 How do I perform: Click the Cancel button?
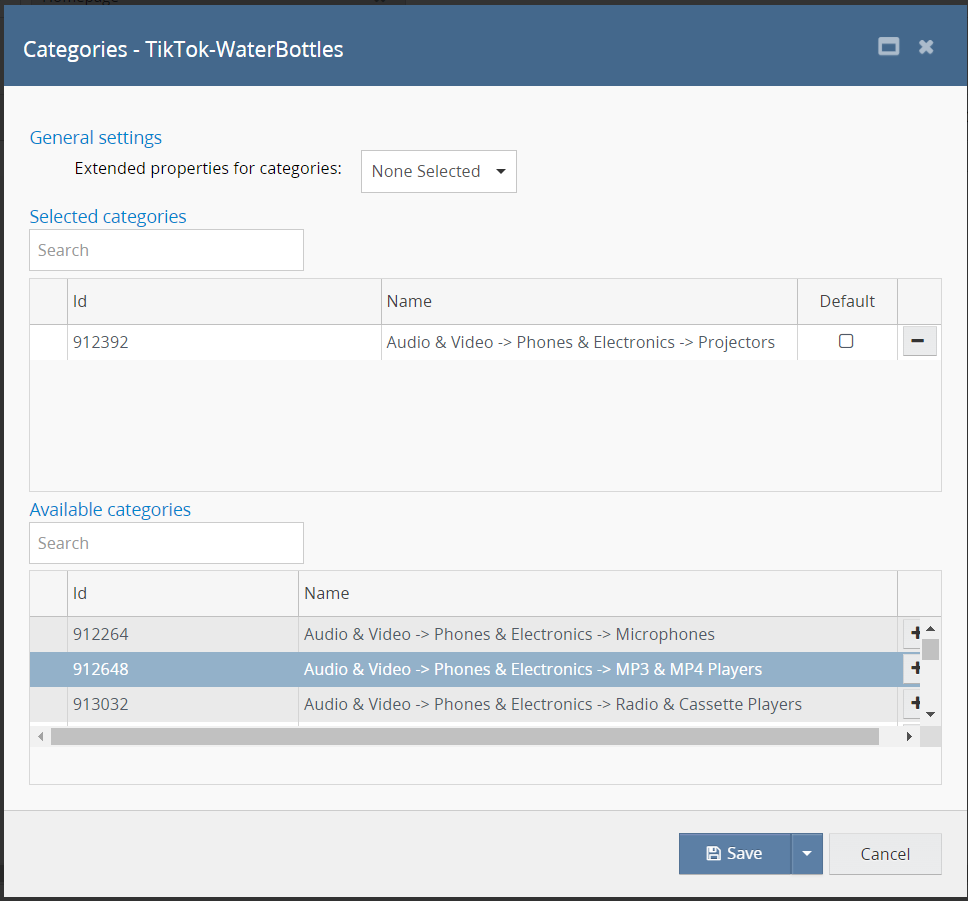click(885, 854)
